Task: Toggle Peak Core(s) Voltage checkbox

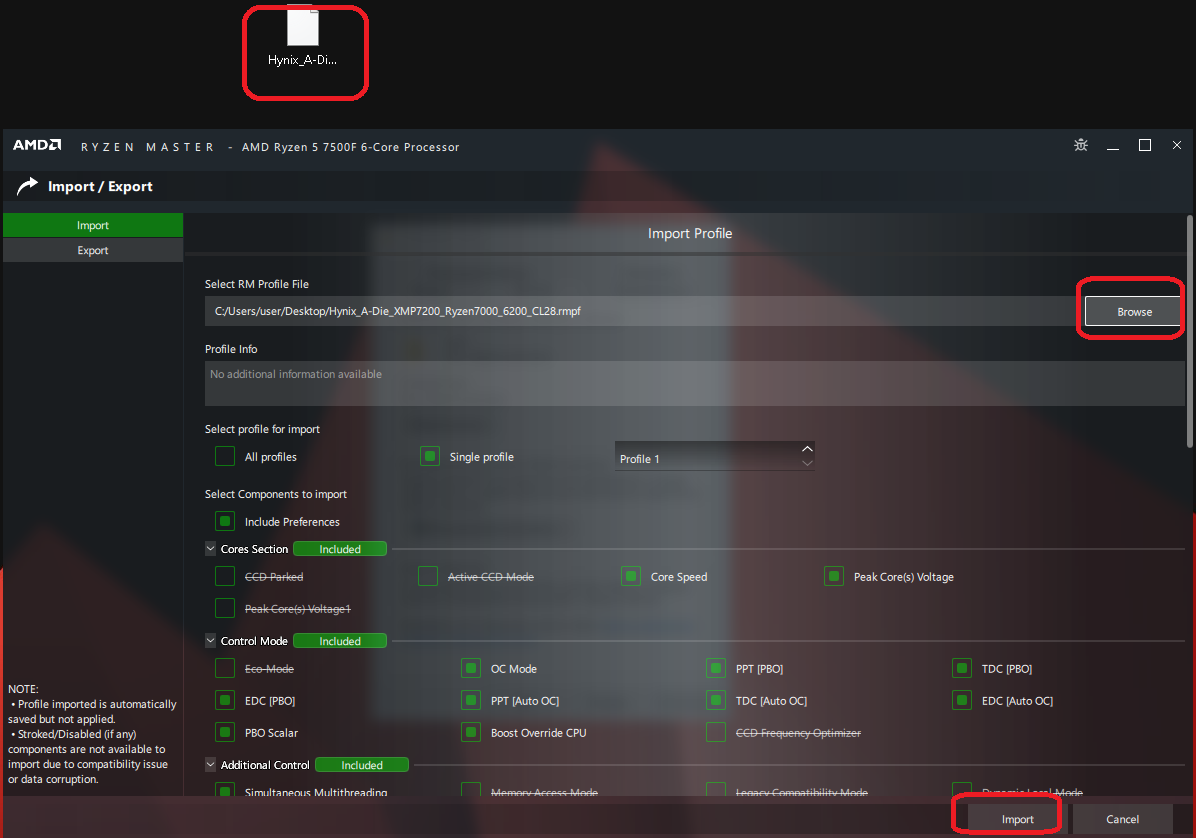Action: (834, 576)
